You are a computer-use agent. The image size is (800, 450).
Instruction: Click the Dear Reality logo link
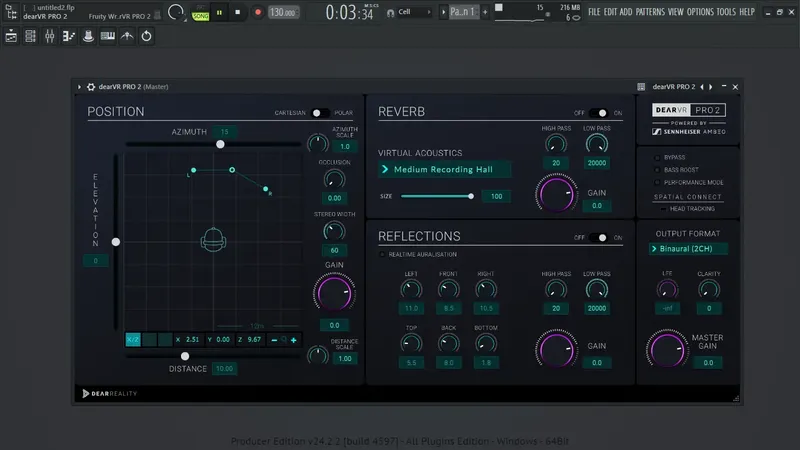click(110, 393)
